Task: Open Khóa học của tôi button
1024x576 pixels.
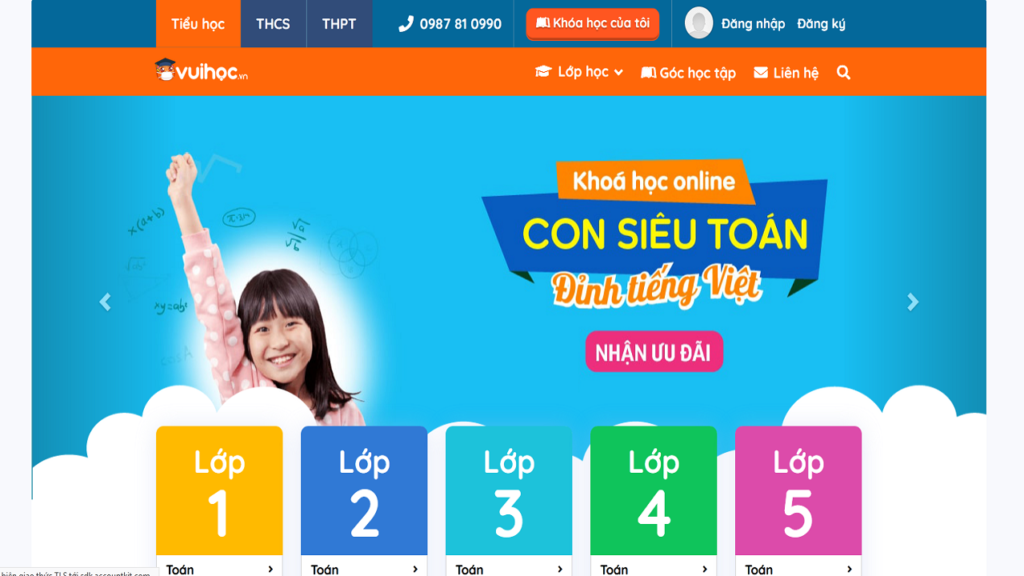Action: pos(592,24)
